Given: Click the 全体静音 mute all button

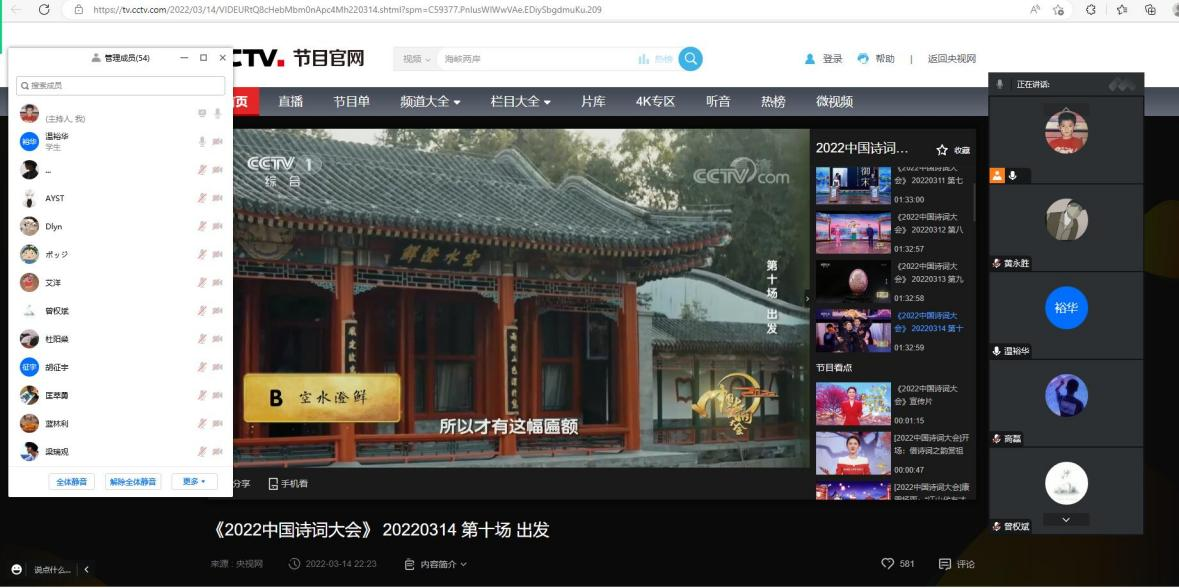Looking at the screenshot, I should click(72, 482).
